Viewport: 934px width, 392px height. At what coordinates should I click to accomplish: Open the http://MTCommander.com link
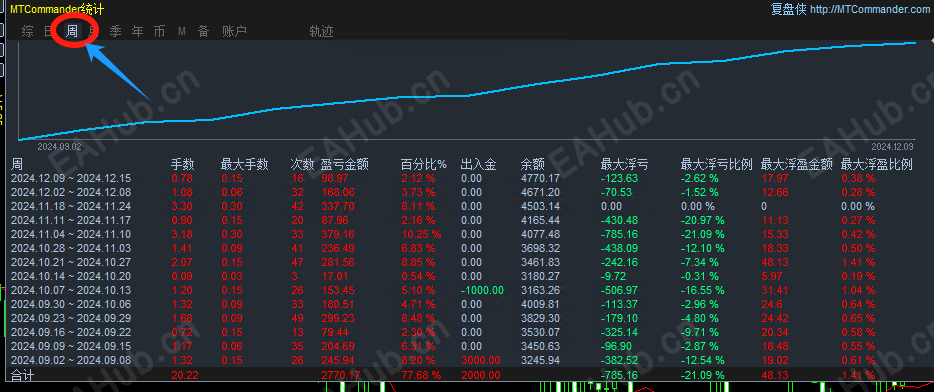coord(870,9)
